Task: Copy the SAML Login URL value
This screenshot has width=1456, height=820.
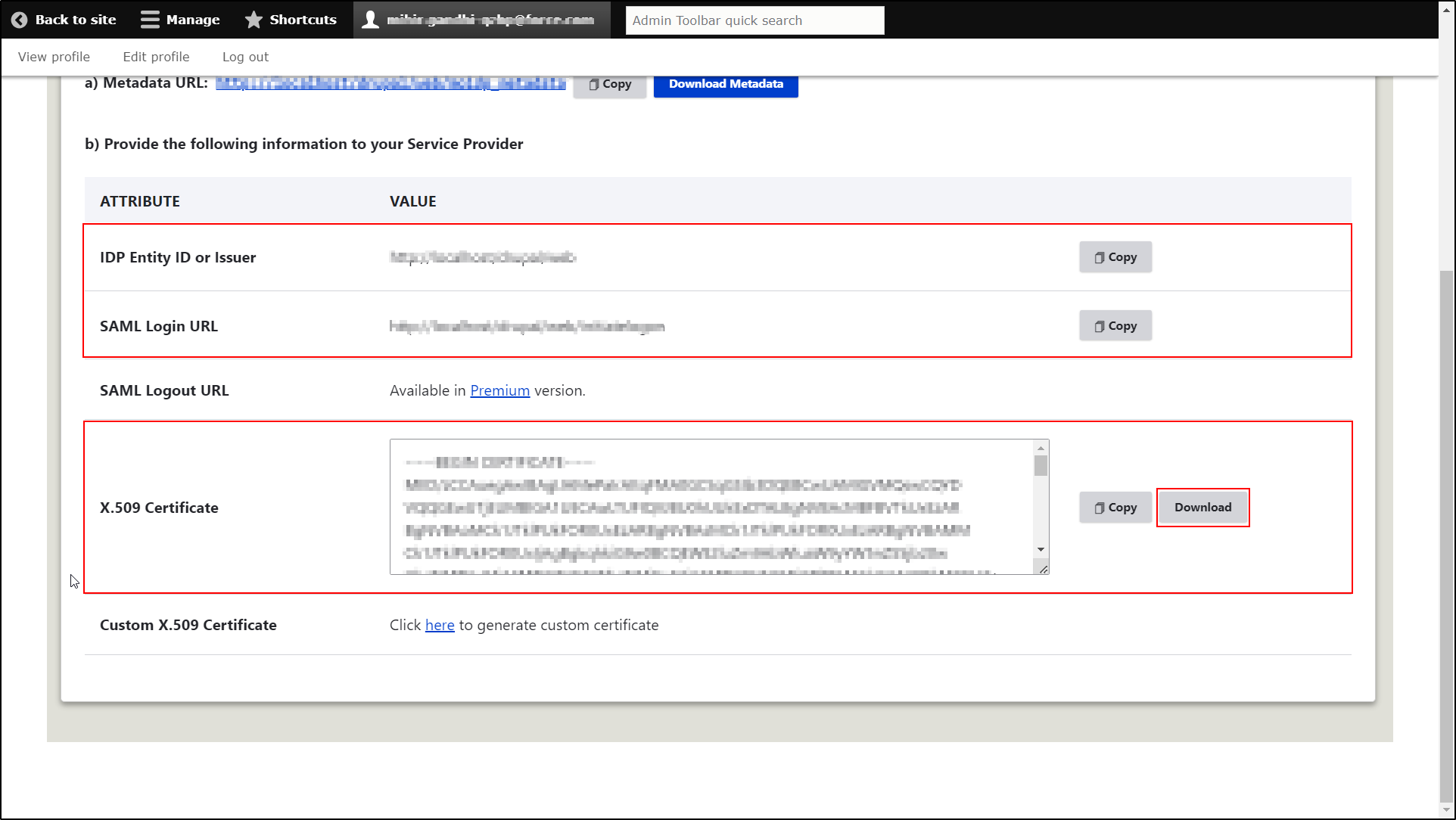Action: click(x=1115, y=325)
